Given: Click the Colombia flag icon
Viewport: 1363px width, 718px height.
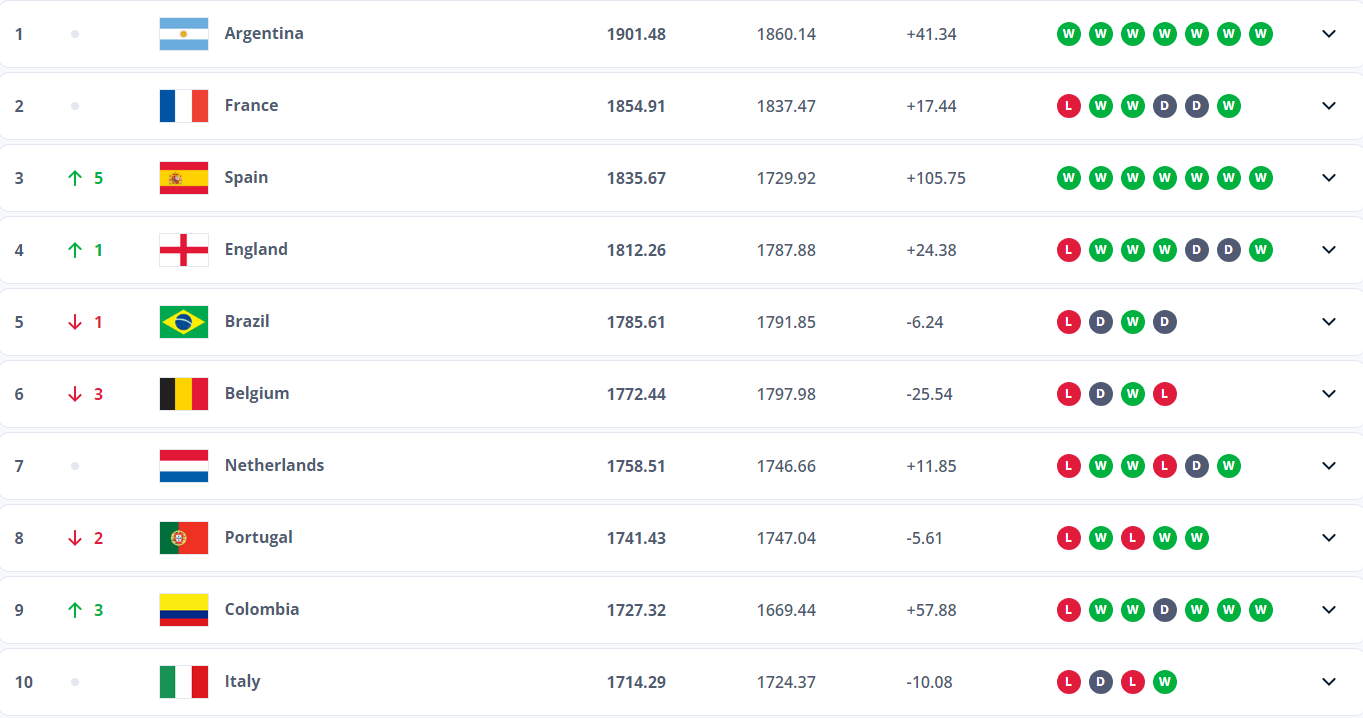Looking at the screenshot, I should (x=184, y=610).
